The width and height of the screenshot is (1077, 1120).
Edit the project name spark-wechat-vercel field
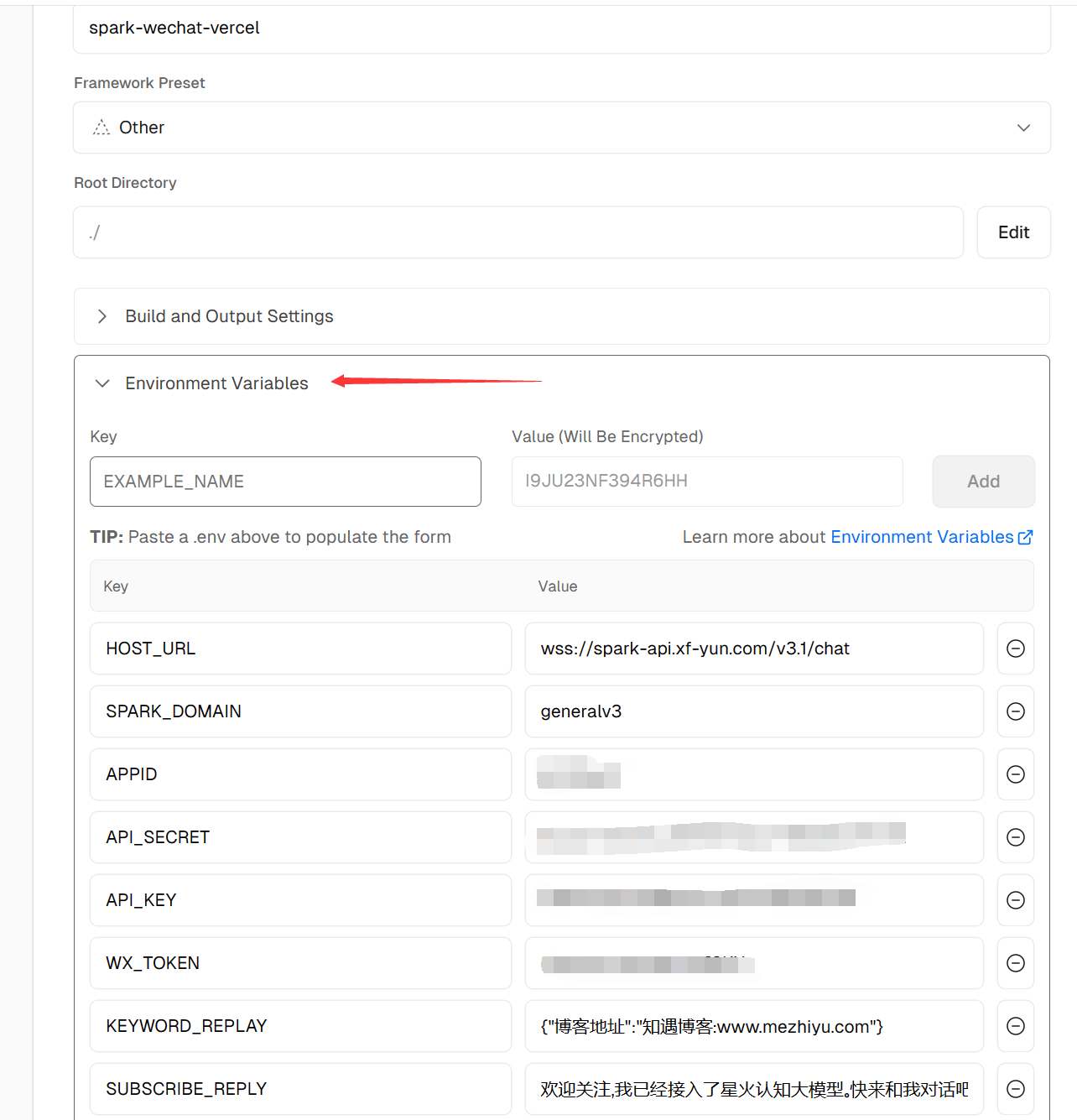561,29
